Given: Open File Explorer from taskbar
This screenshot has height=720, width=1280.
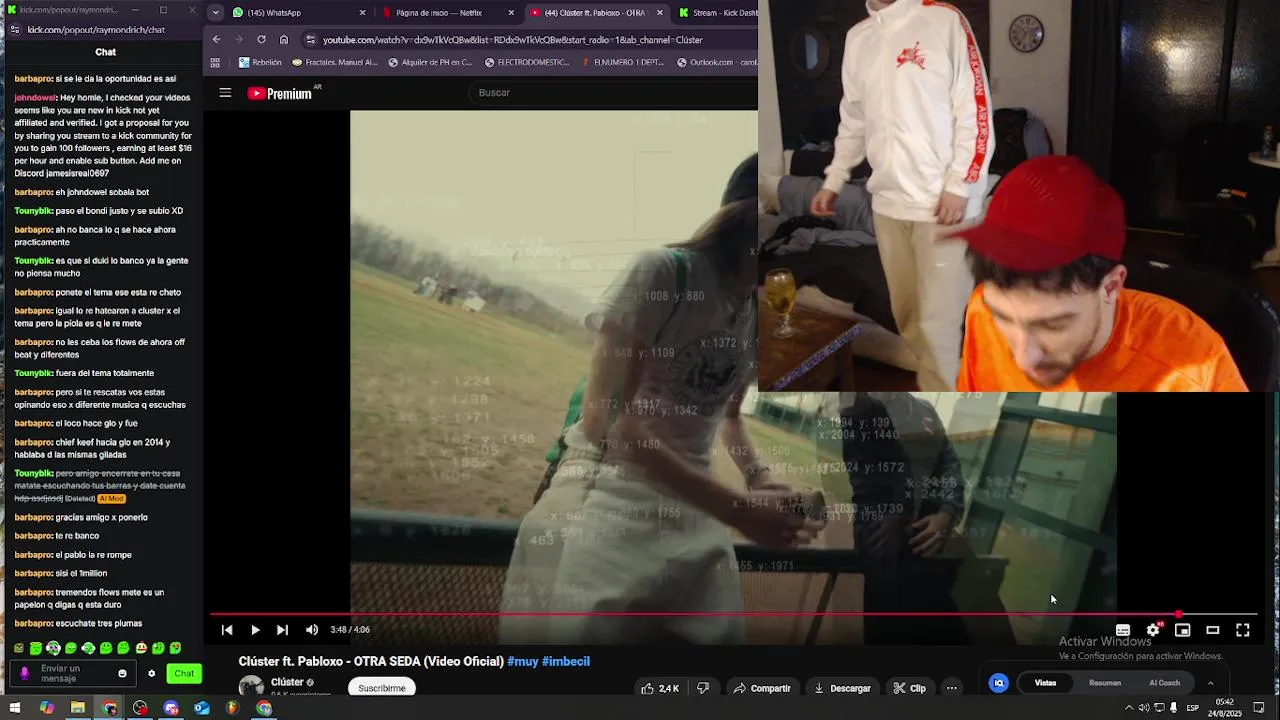Looking at the screenshot, I should point(78,708).
